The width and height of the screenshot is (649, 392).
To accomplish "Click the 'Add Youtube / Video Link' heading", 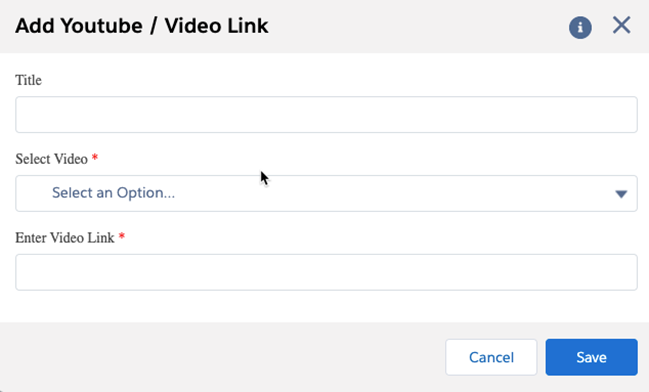I will point(142,26).
